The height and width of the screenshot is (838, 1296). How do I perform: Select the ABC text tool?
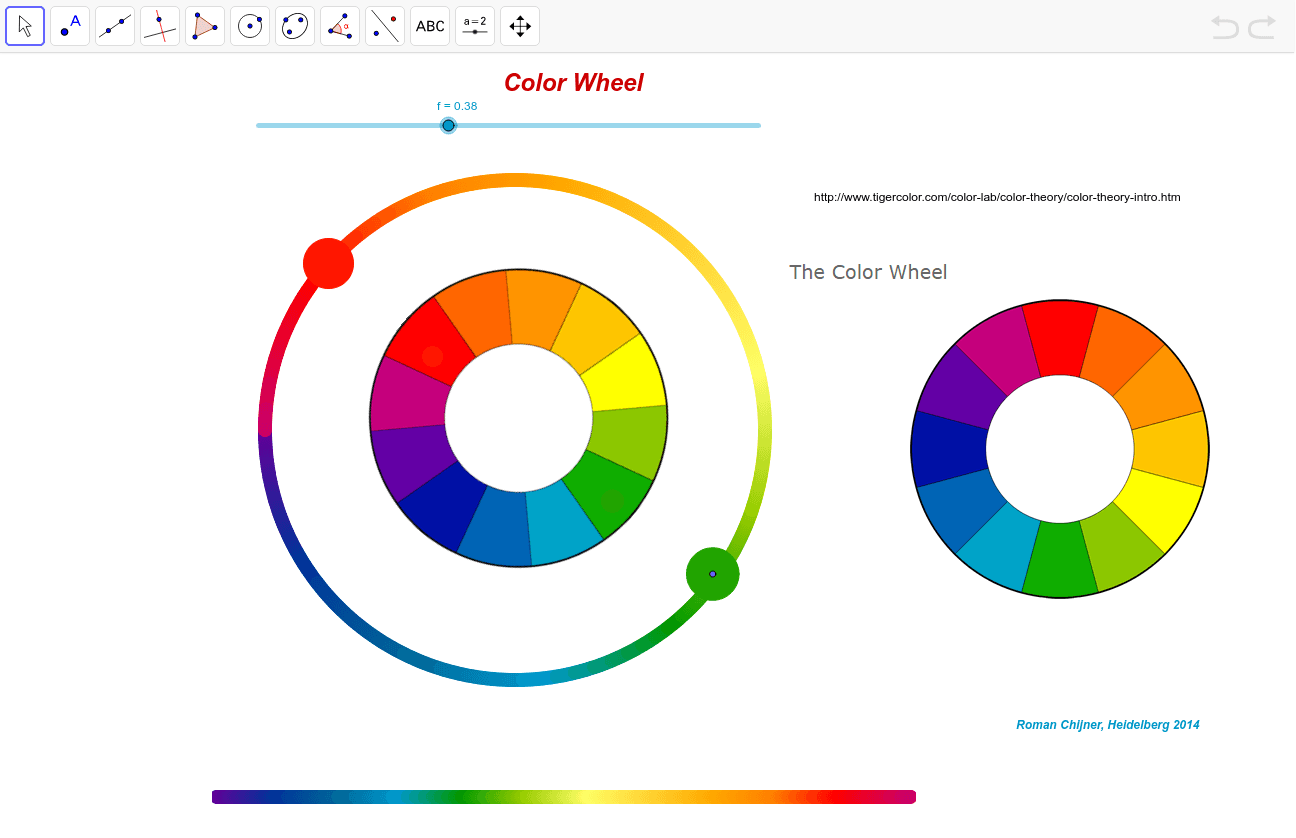430,25
